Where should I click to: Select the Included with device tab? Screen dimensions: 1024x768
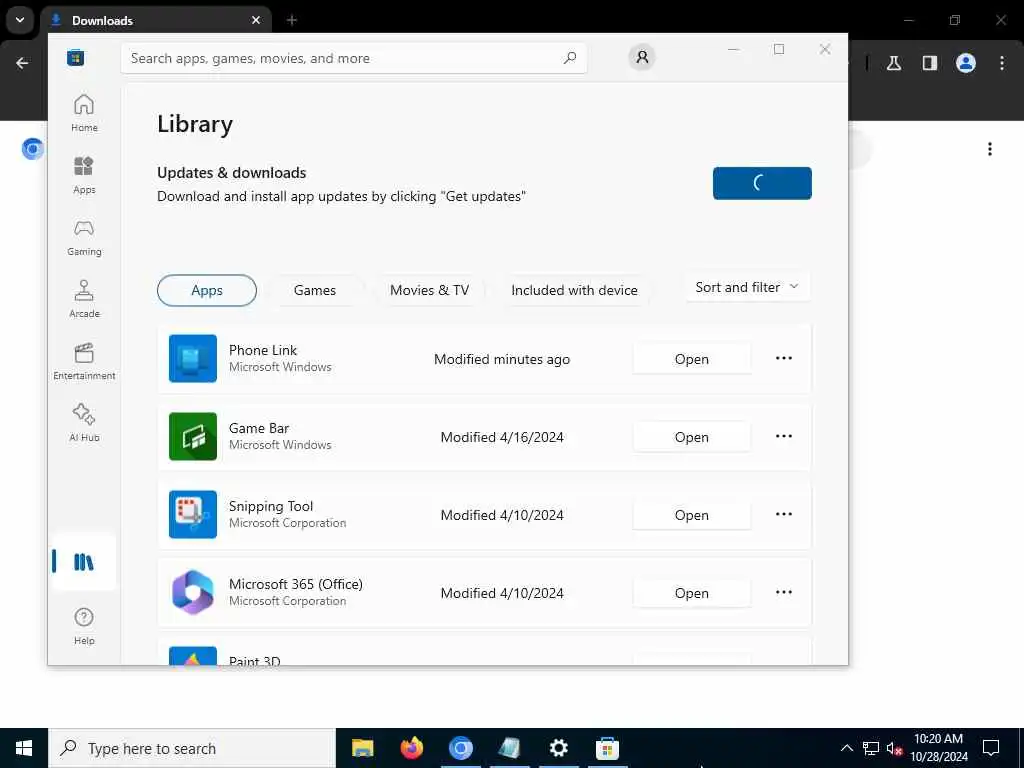click(574, 290)
